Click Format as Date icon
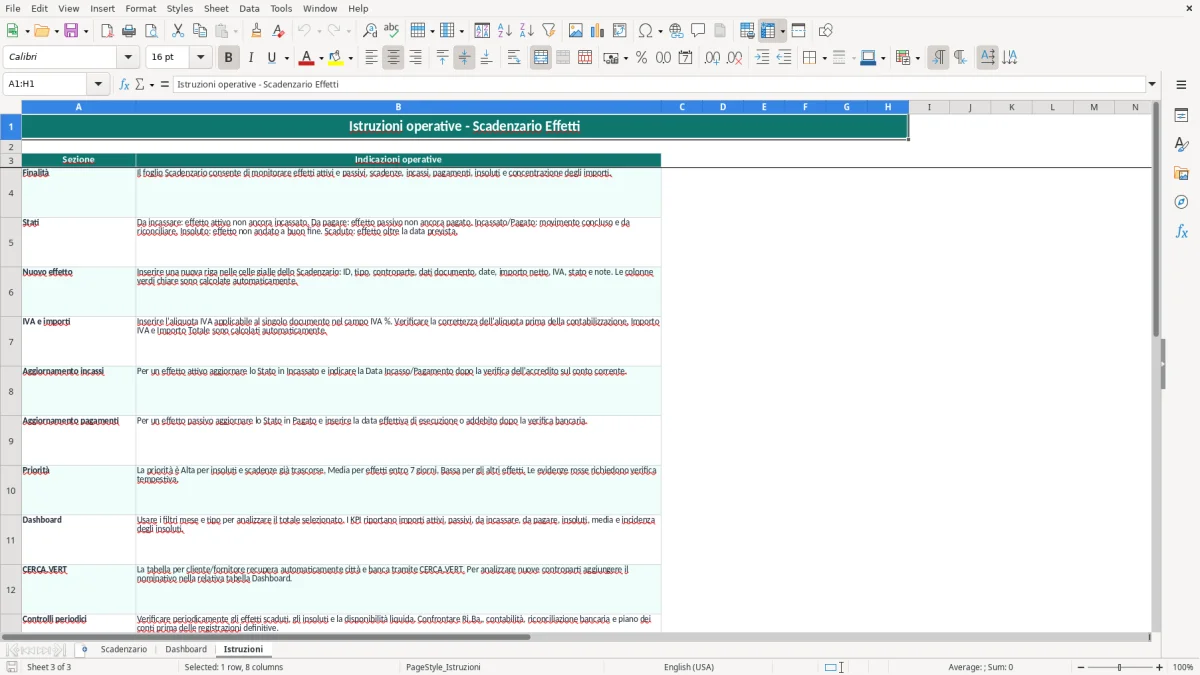Image resolution: width=1200 pixels, height=675 pixels. 685,58
